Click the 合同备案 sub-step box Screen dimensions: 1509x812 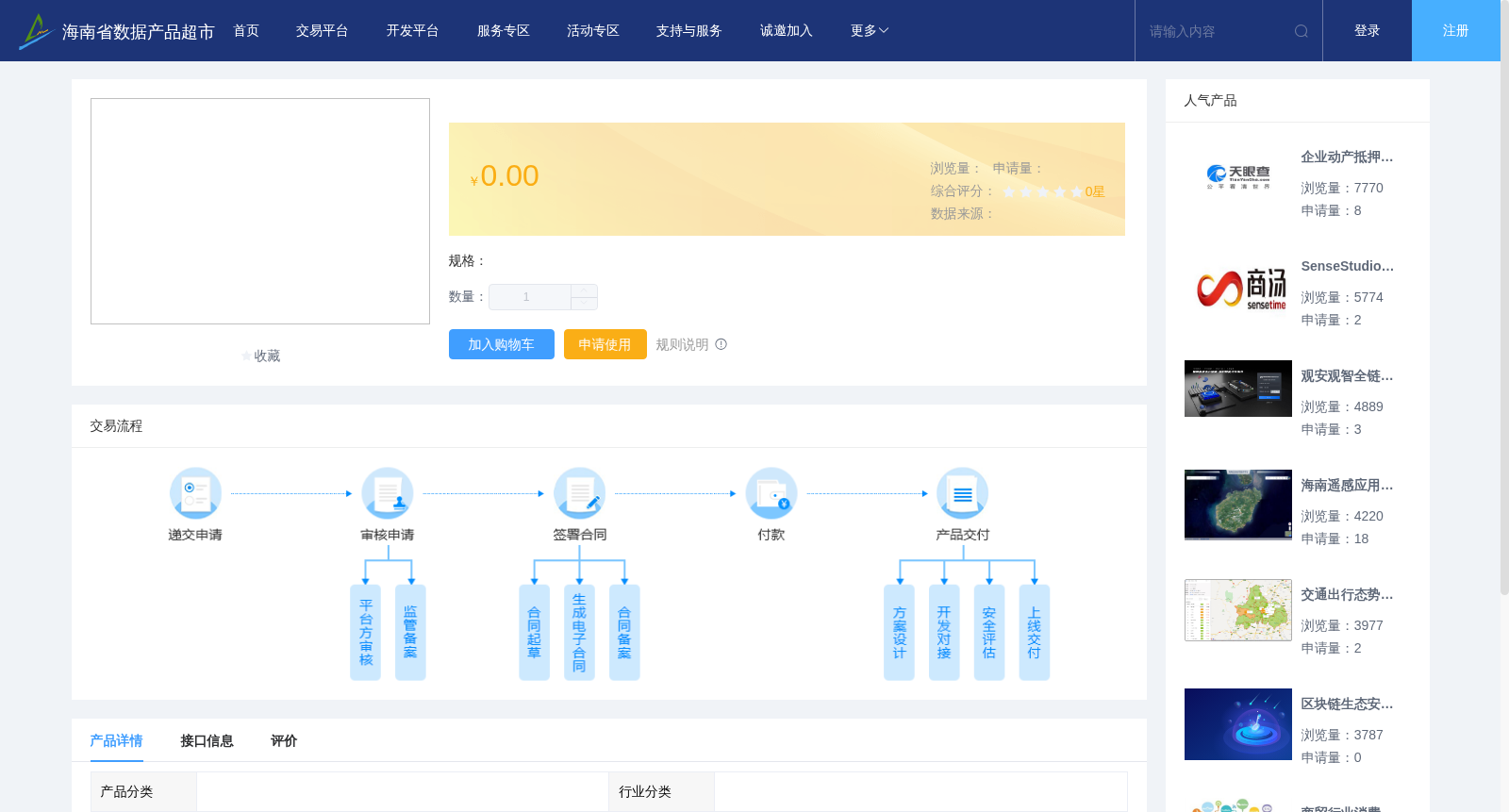pos(624,633)
